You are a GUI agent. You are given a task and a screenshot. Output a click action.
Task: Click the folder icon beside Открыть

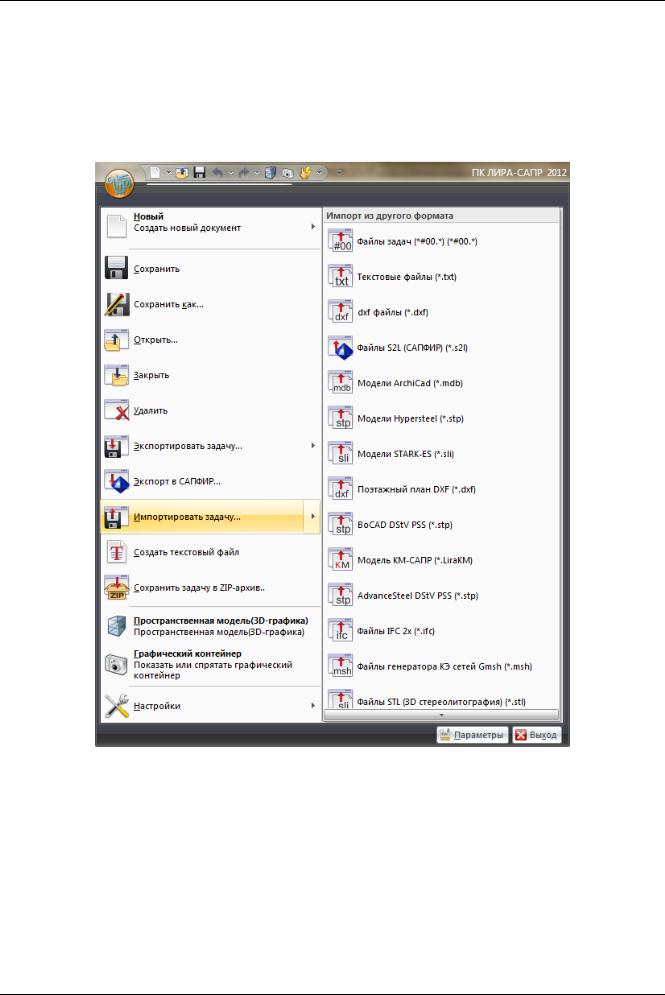[x=117, y=339]
